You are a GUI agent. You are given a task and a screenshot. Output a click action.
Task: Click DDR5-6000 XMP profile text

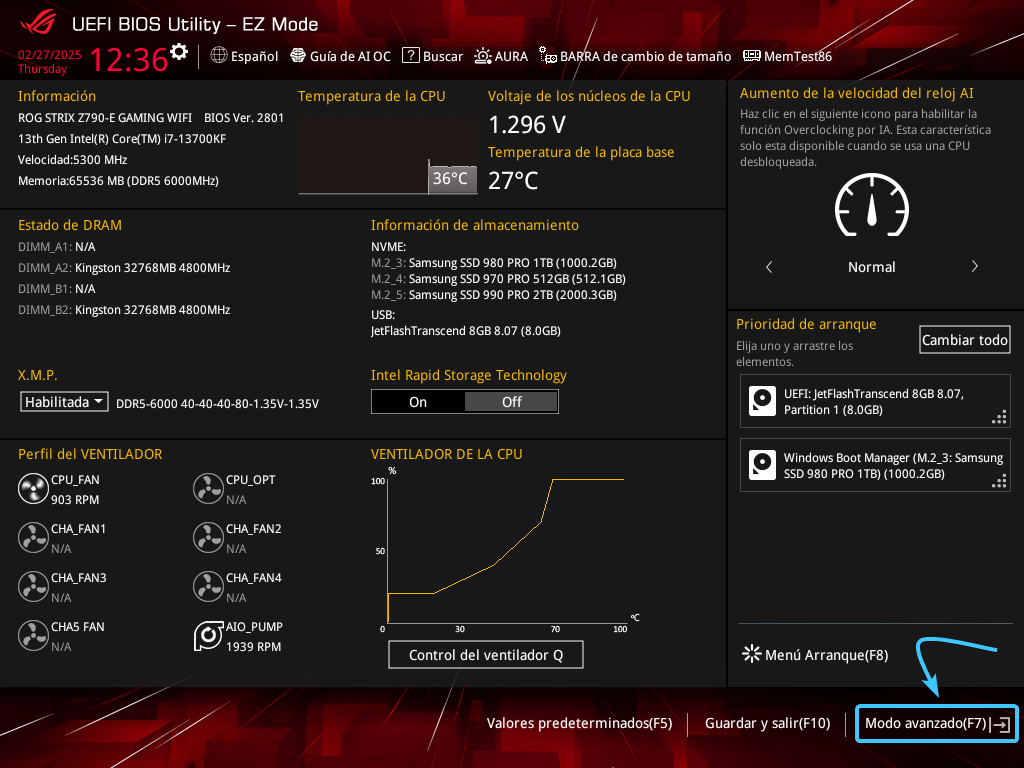pyautogui.click(x=217, y=404)
